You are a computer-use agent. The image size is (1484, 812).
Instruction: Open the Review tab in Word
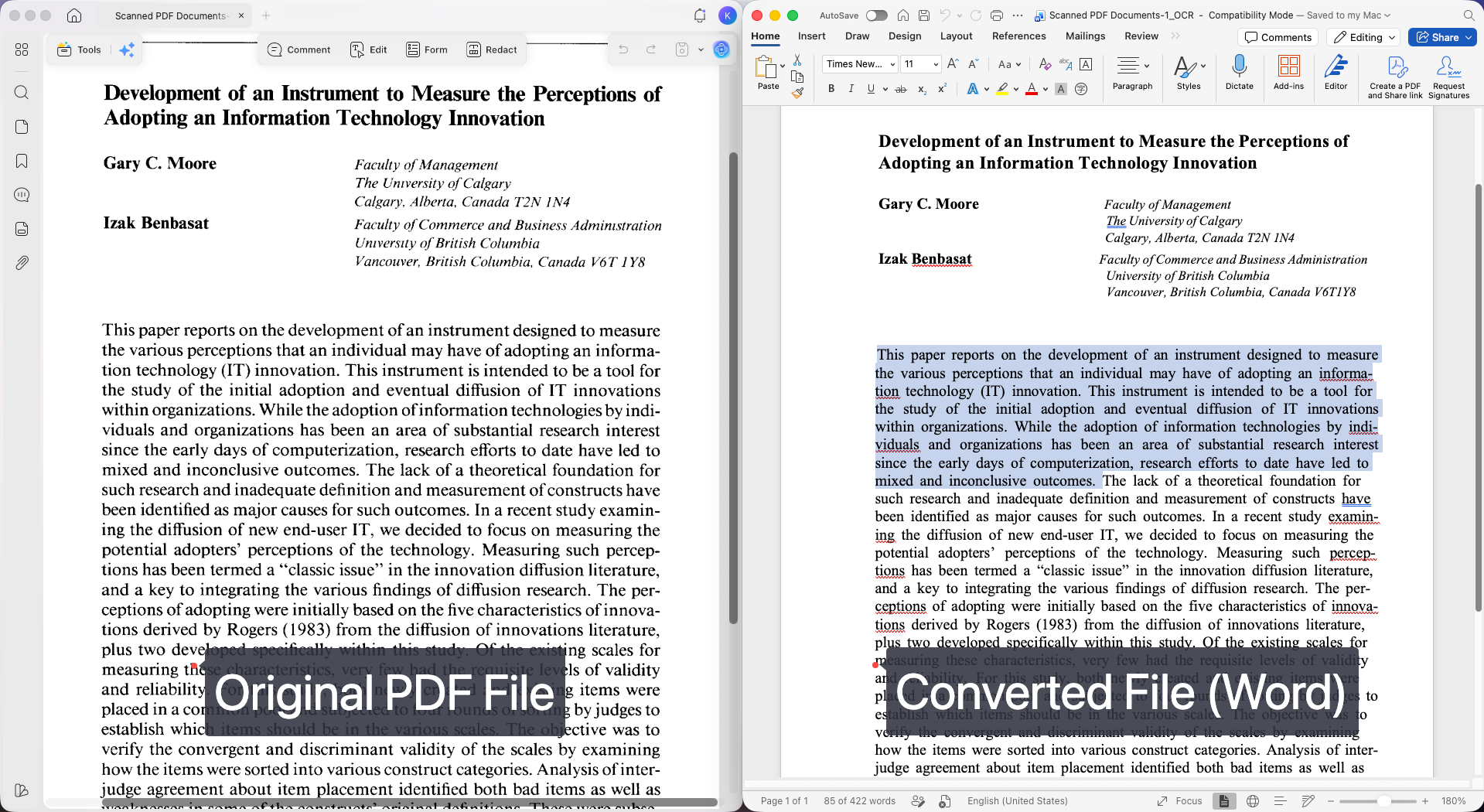click(x=1141, y=36)
